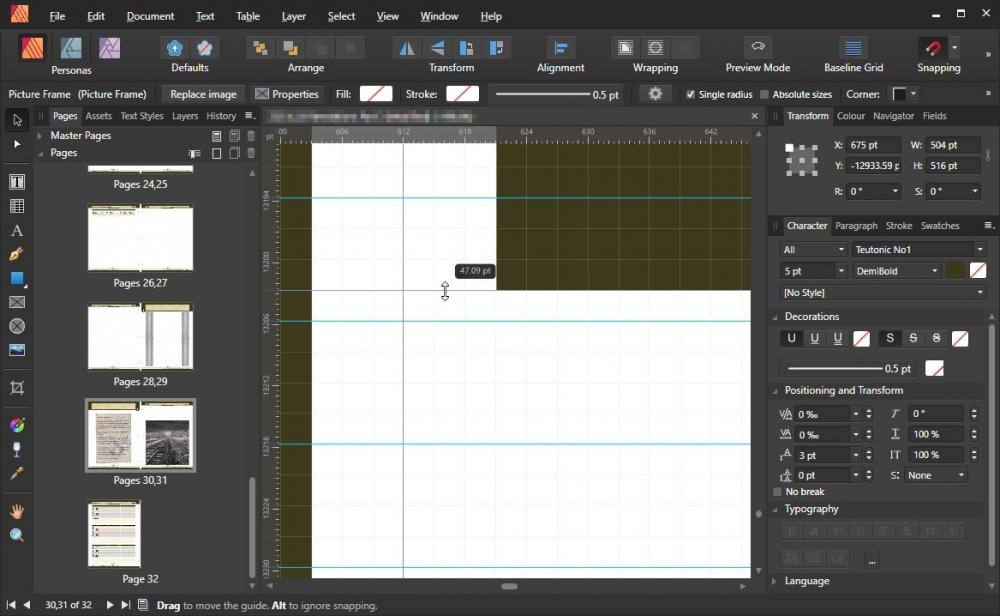Activate the Zoom magnifier tool
The image size is (1000, 616).
(x=17, y=535)
